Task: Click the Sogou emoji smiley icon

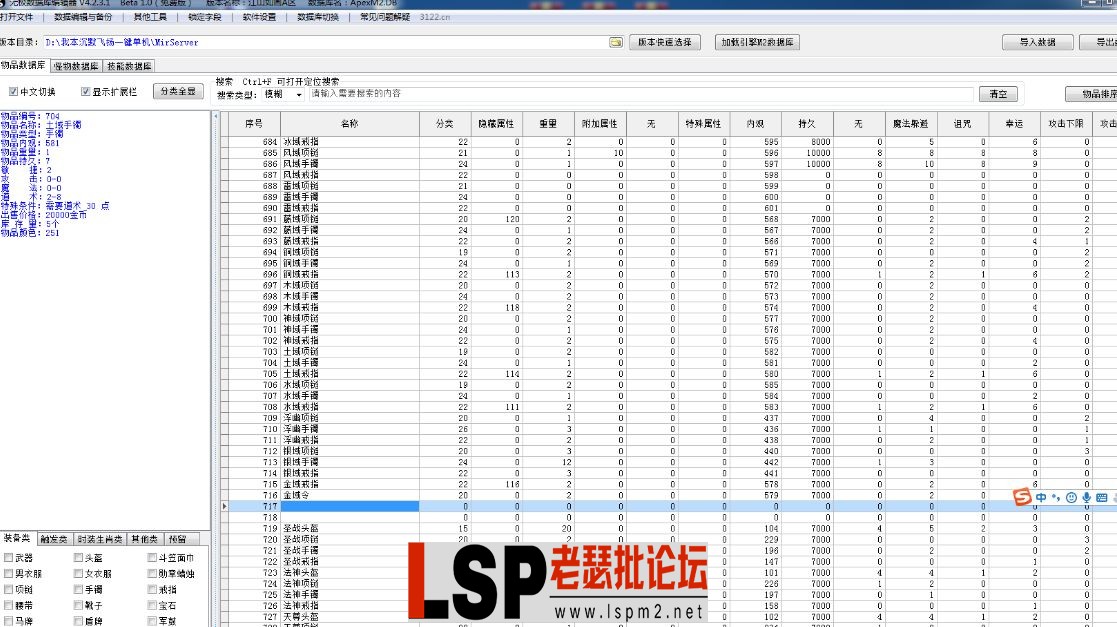Action: coord(1071,497)
